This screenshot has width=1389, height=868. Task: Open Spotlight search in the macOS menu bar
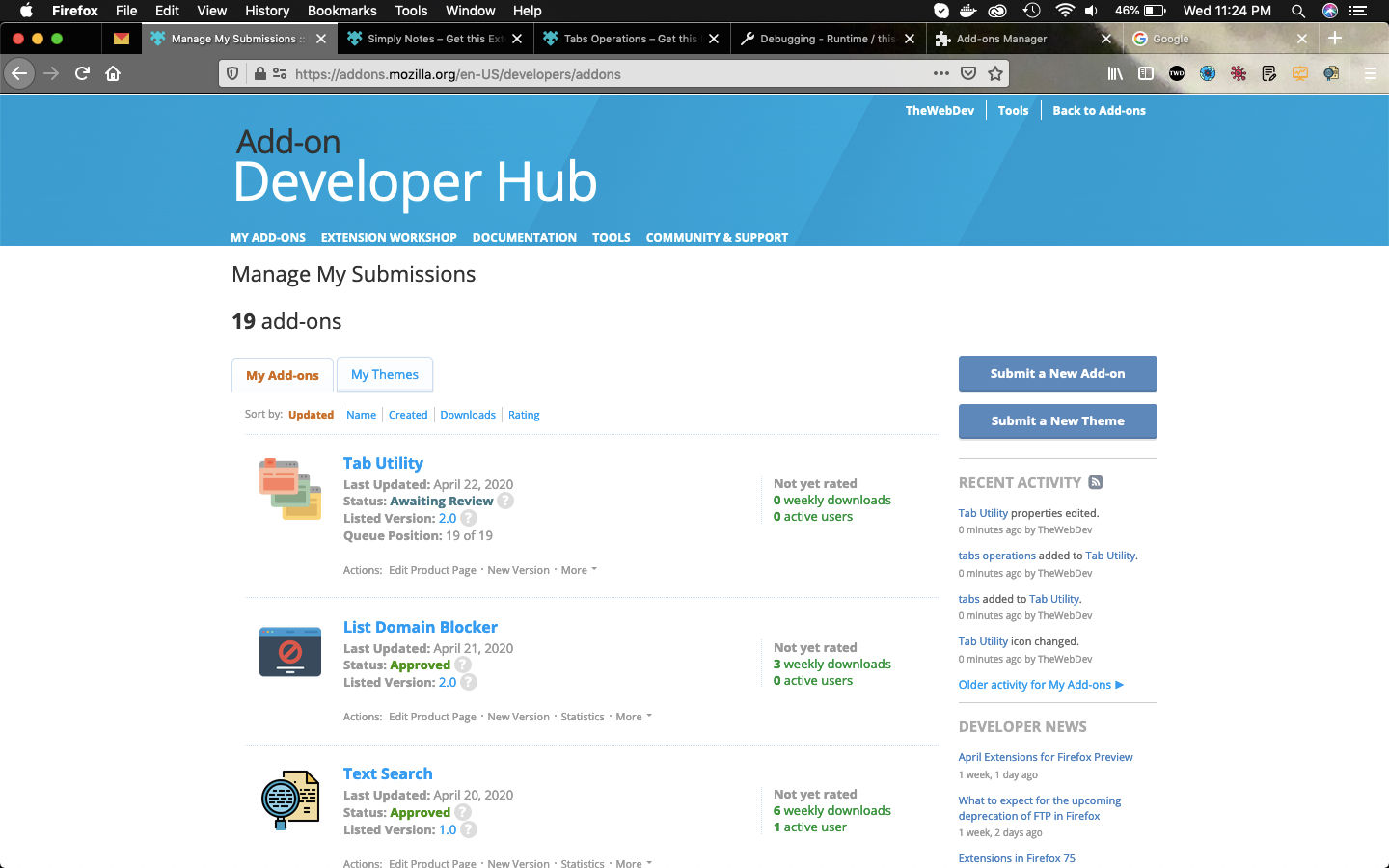1298,11
